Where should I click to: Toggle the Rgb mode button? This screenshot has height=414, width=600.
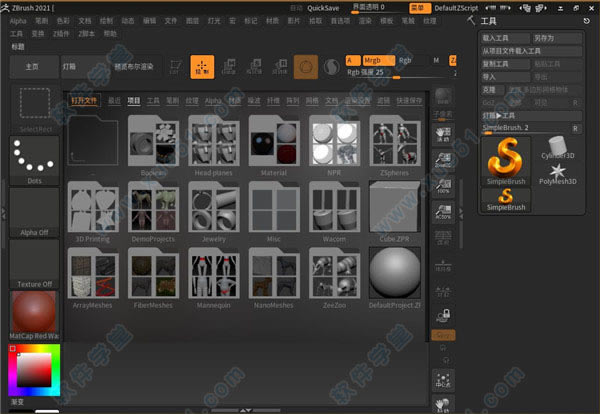coord(405,60)
